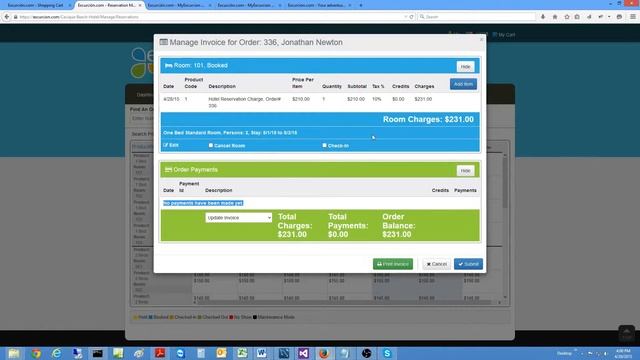Click the Add Item button
The width and height of the screenshot is (640, 360).
[463, 84]
